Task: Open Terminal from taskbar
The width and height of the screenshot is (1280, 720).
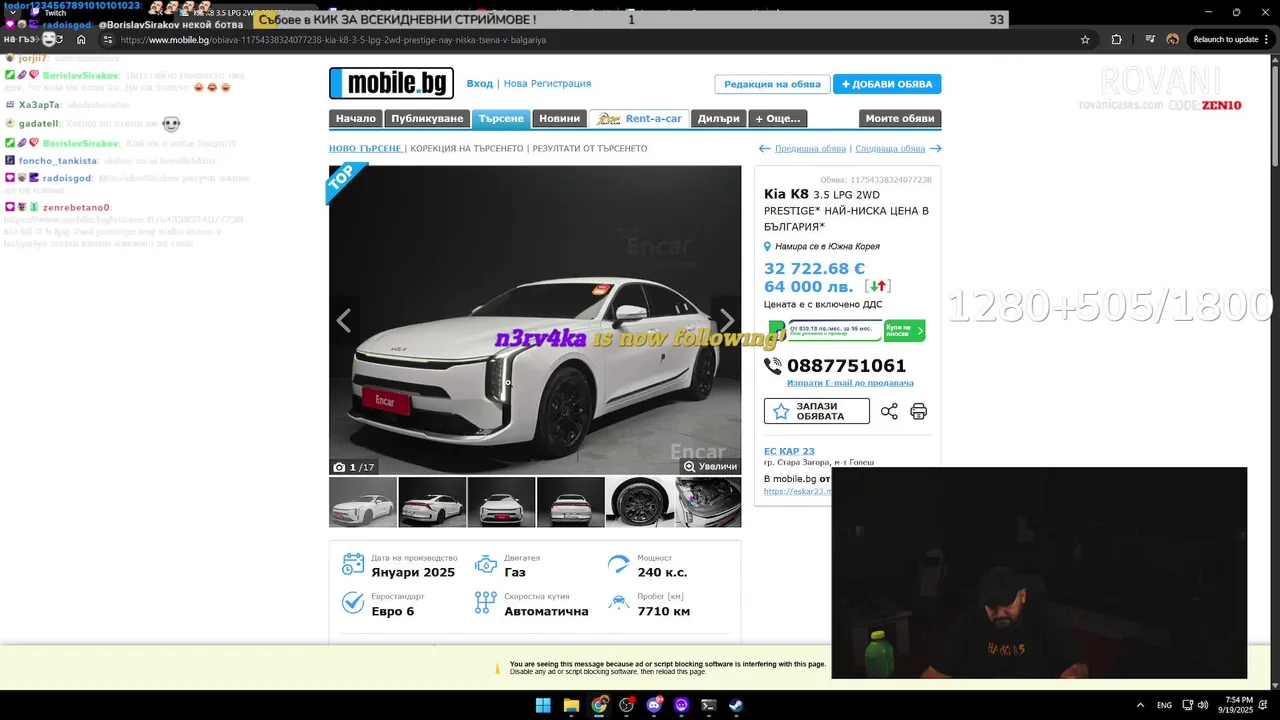Action: (x=709, y=705)
